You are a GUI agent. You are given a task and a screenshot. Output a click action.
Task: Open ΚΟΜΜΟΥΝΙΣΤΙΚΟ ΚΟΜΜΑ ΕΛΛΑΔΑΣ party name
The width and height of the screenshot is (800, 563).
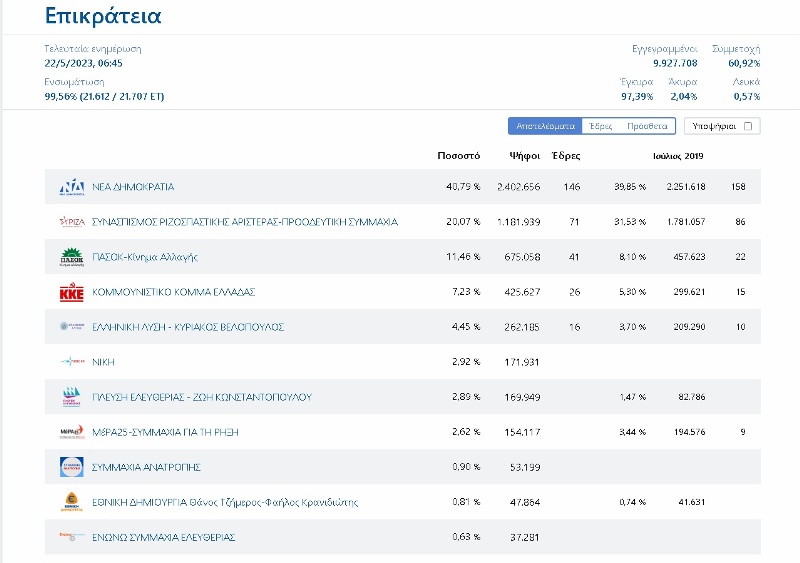pos(173,292)
